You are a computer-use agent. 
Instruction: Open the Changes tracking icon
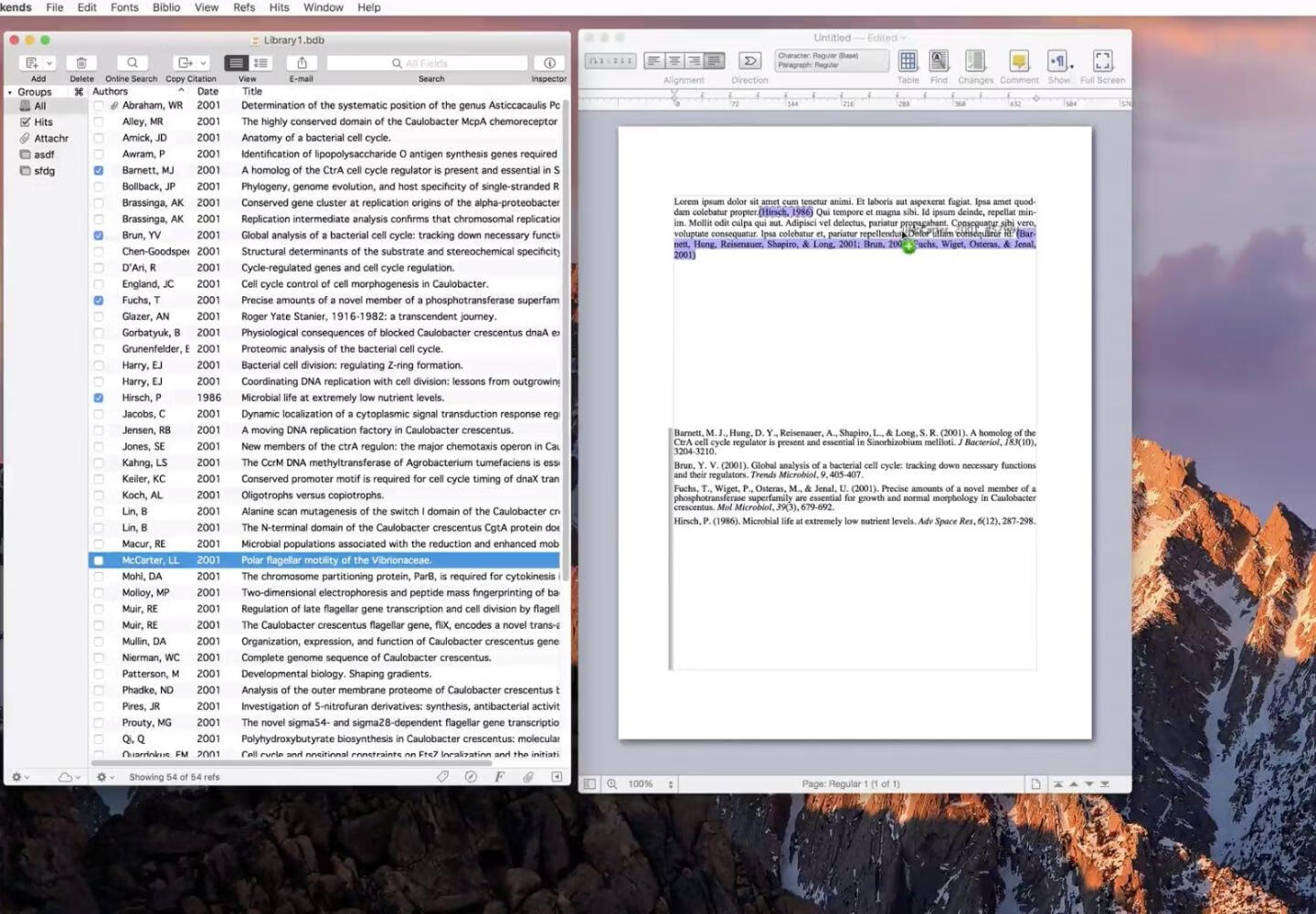(975, 61)
